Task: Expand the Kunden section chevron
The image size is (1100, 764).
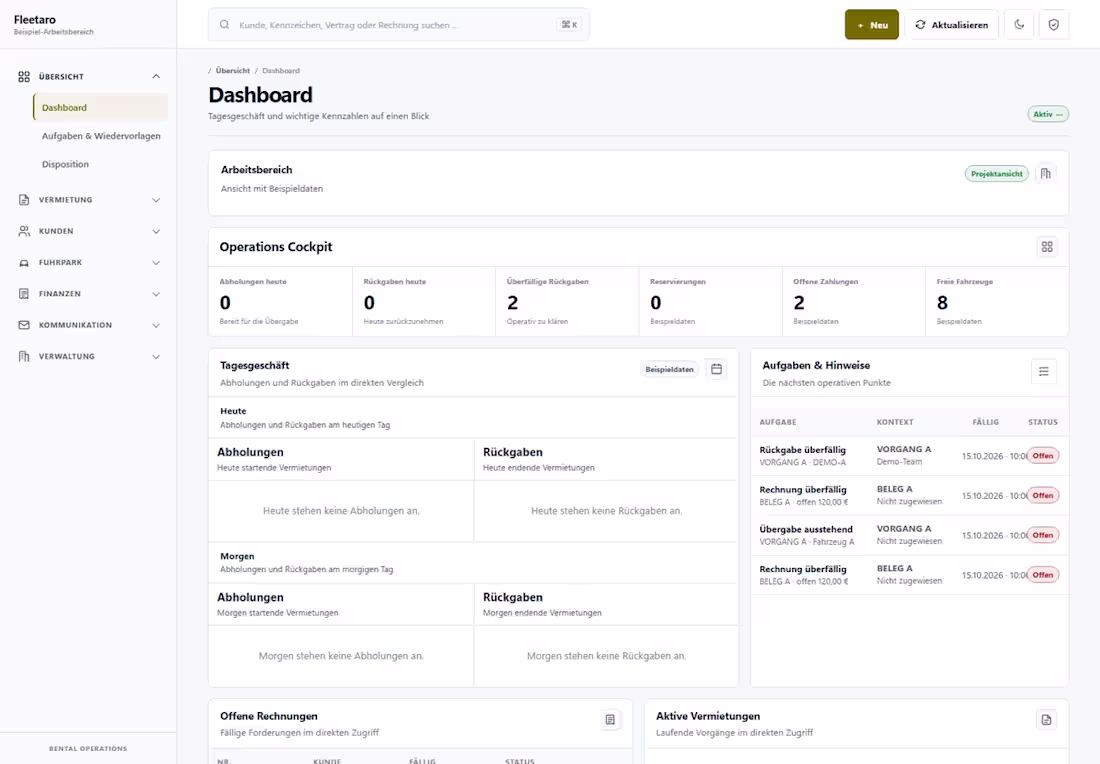Action: (x=156, y=231)
